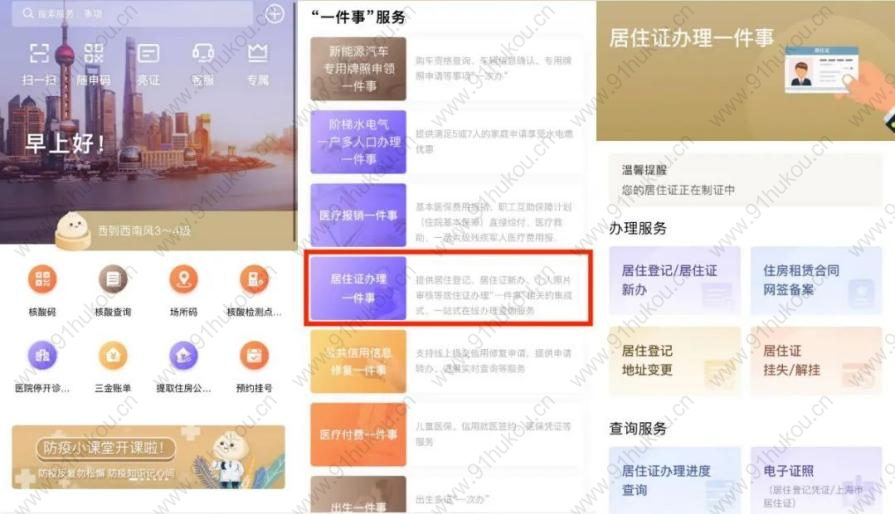Viewport: 895px width, 514px height.
Task: Tap the 随申码 QR code icon
Action: point(94,54)
